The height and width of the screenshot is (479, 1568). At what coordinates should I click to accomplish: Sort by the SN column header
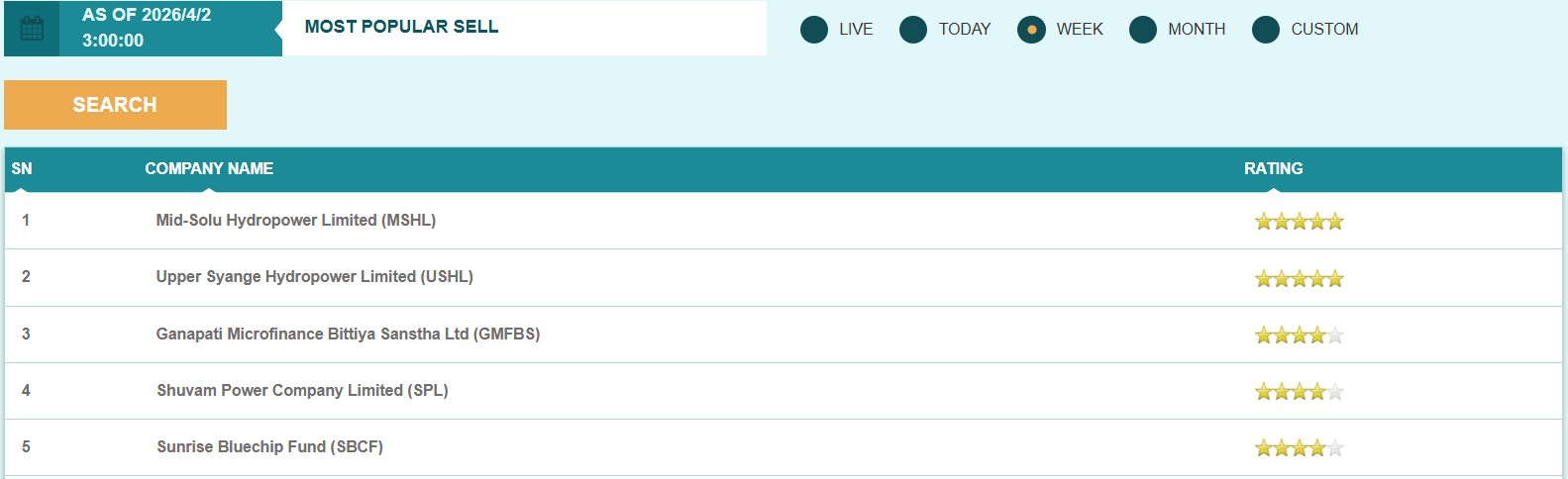tap(22, 169)
